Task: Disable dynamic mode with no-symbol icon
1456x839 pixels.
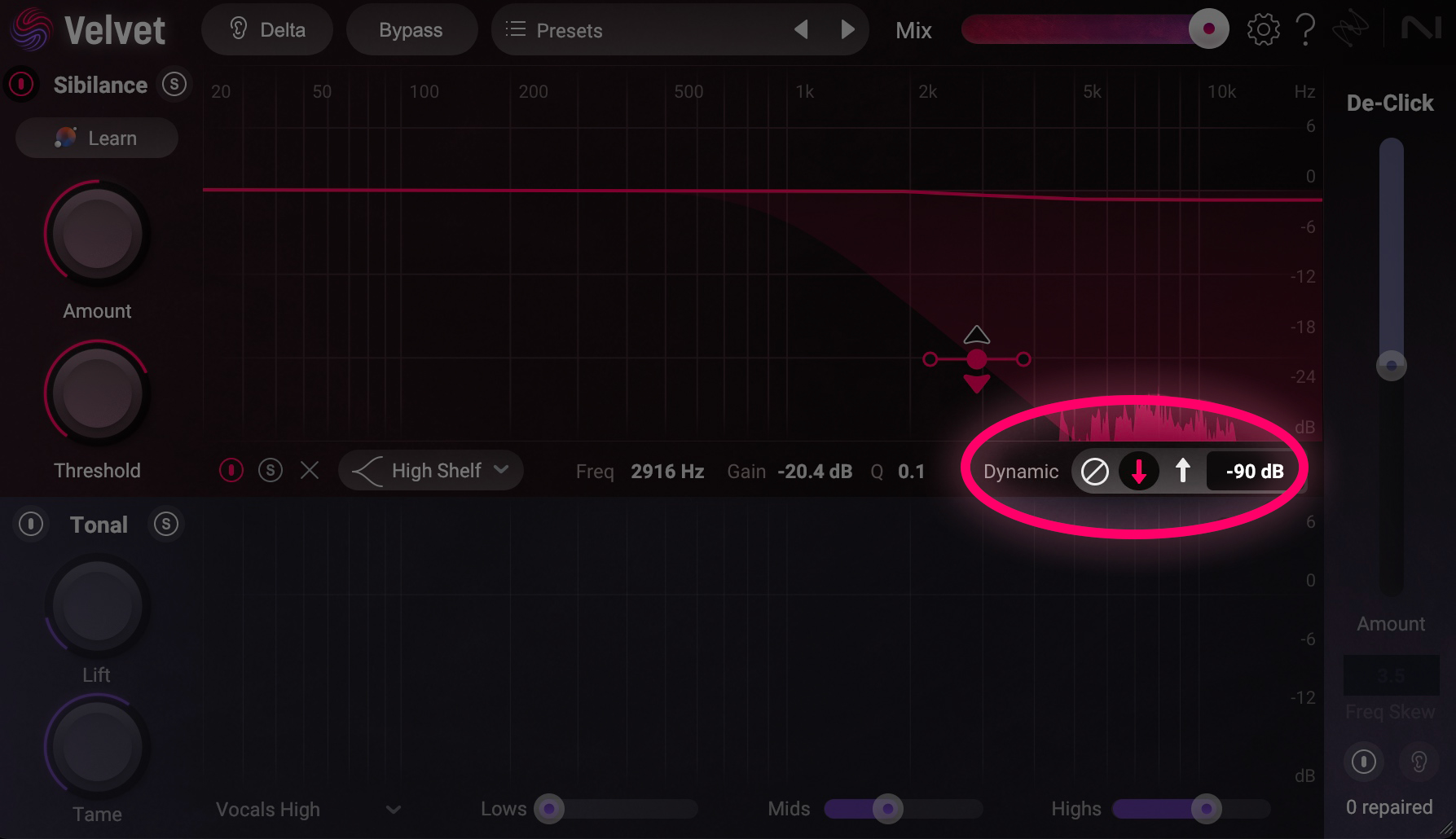Action: tap(1094, 471)
